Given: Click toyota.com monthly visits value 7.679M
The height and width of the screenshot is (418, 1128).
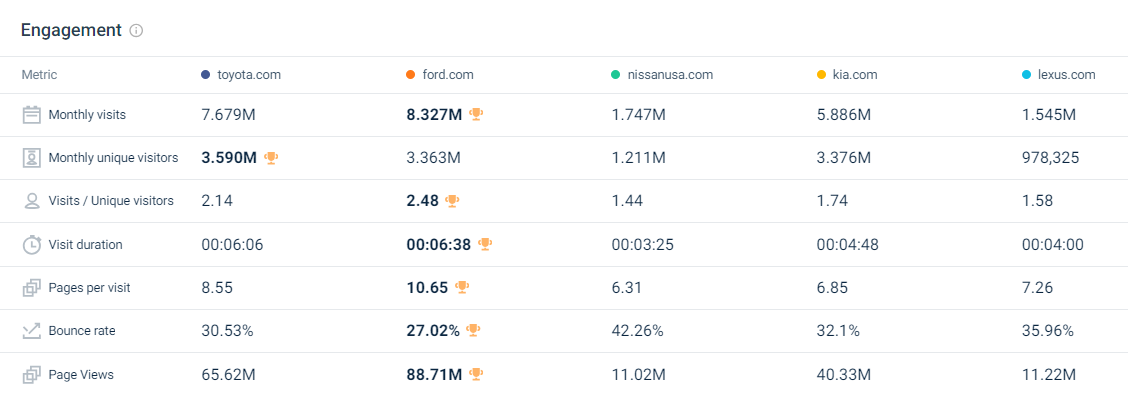Looking at the screenshot, I should tap(228, 115).
